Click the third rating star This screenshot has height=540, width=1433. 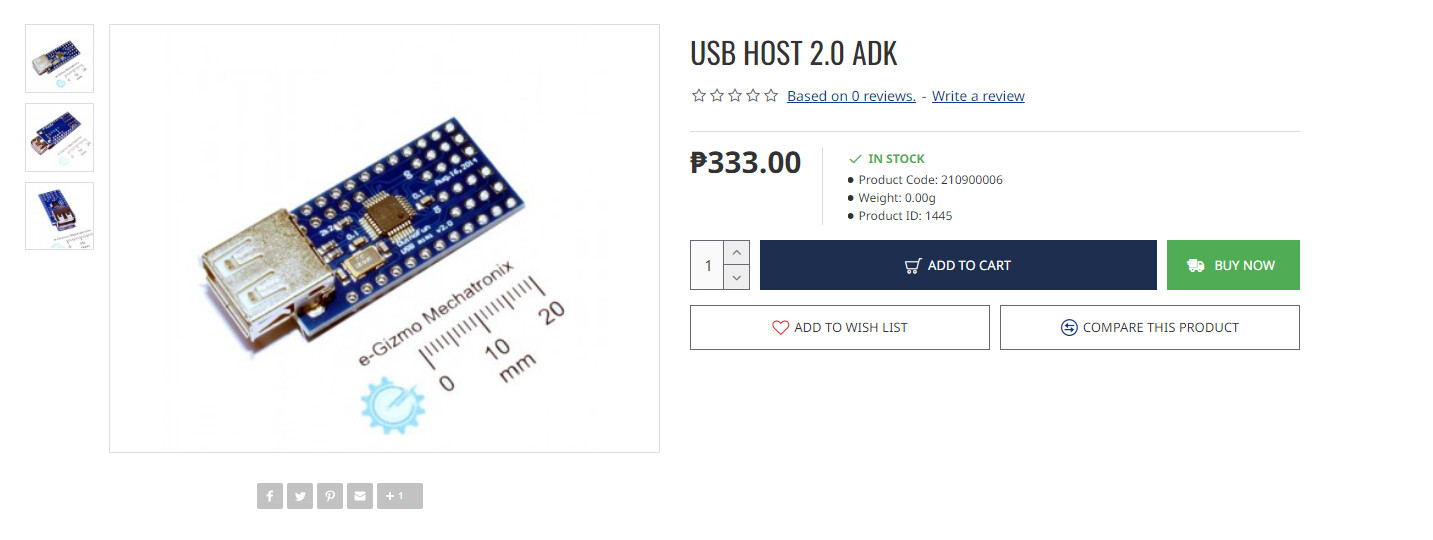pyautogui.click(x=735, y=96)
